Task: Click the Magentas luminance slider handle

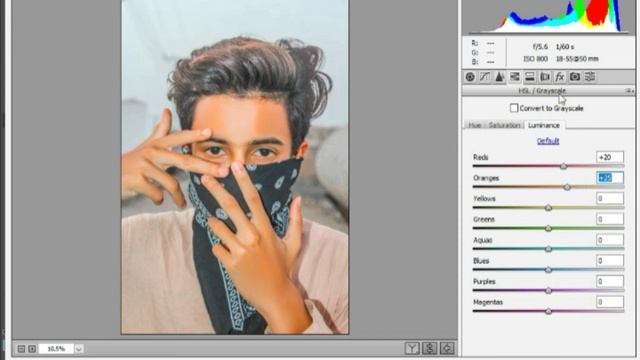Action: [x=549, y=311]
